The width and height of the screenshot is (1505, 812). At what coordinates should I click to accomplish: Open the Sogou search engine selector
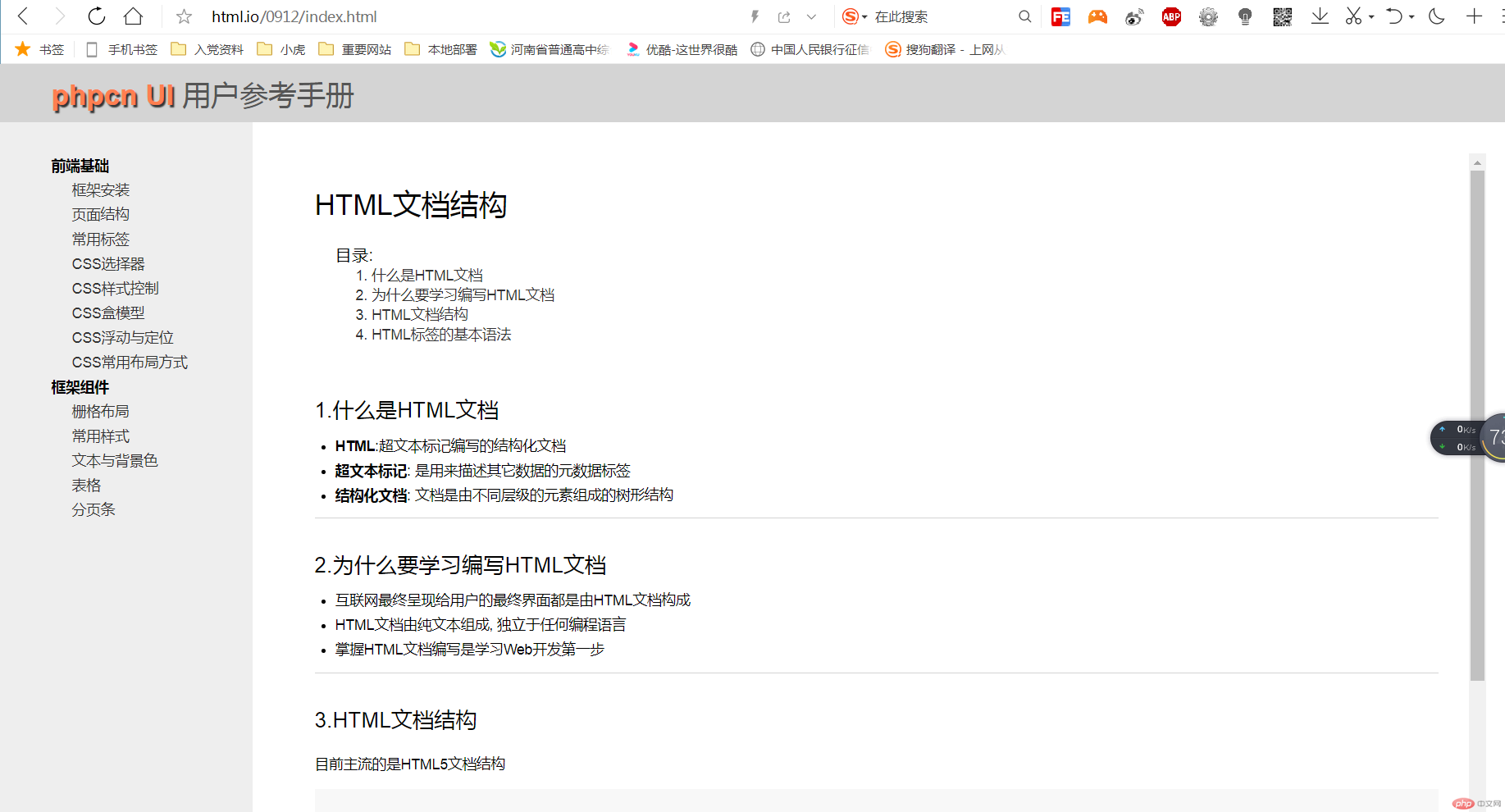coord(855,16)
